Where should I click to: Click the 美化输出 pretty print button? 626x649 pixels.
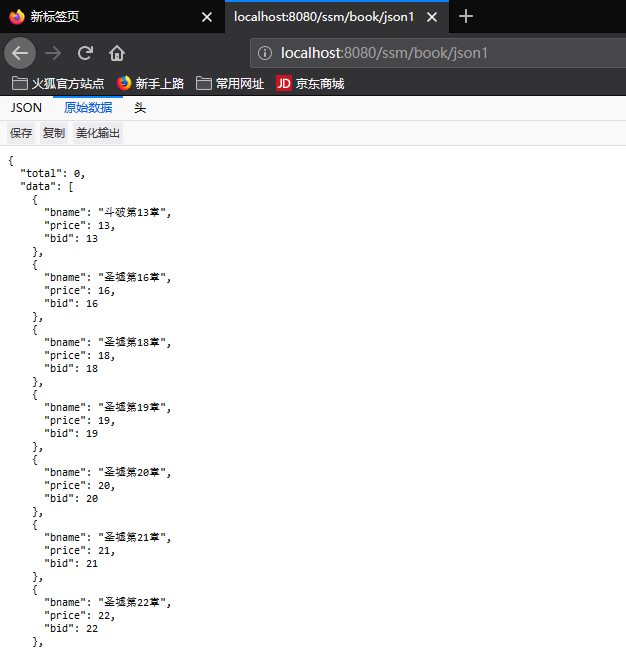(98, 133)
